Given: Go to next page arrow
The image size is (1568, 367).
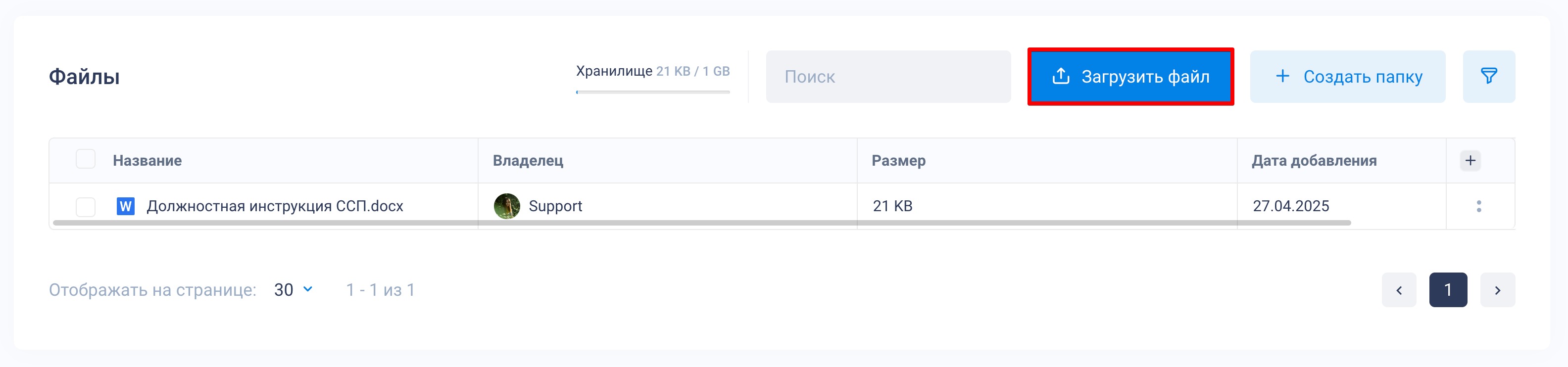Looking at the screenshot, I should click(x=1497, y=290).
